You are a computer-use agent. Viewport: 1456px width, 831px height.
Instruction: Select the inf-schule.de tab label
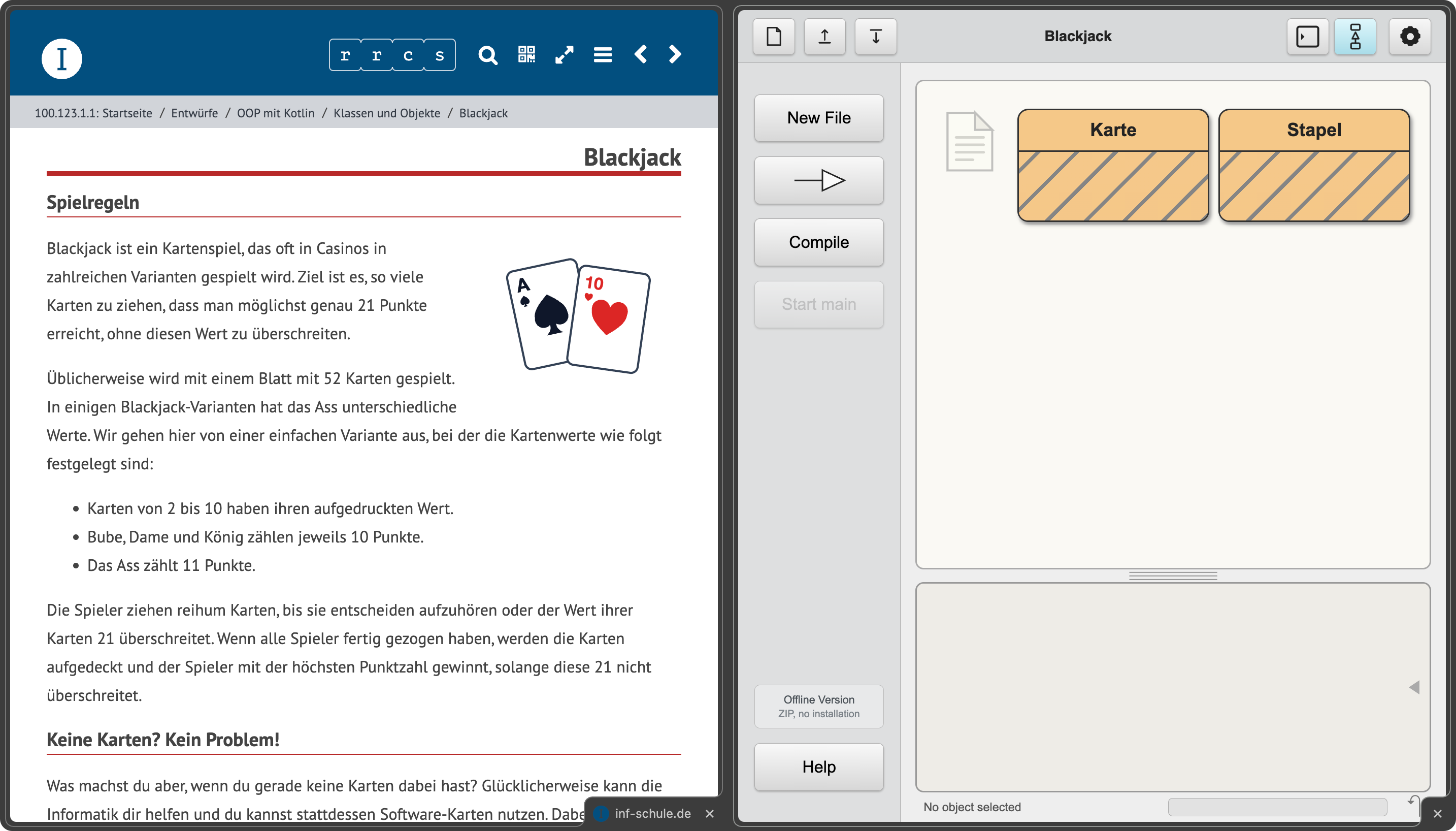point(652,813)
